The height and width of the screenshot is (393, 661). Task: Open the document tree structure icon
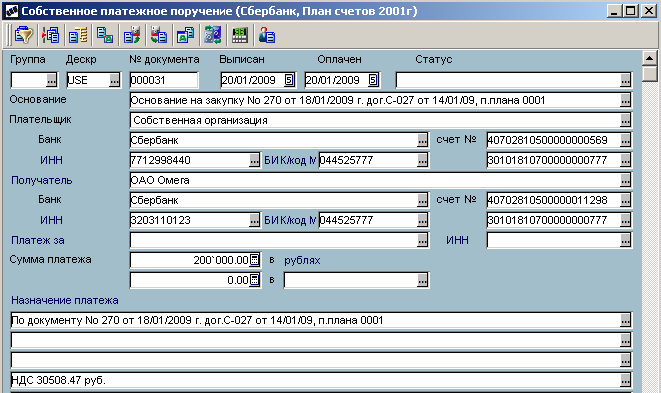tap(78, 35)
